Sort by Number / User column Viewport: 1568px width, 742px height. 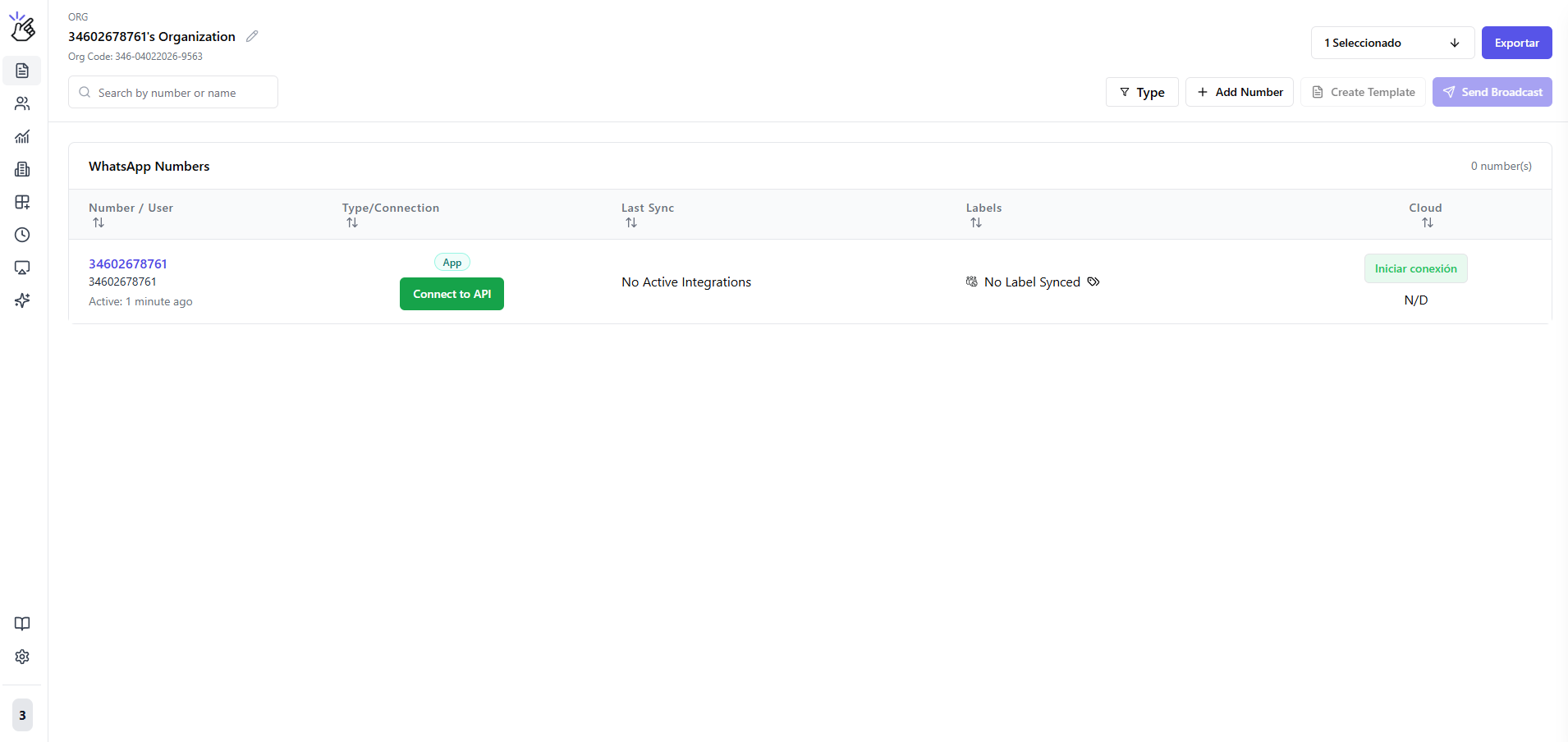tap(99, 223)
